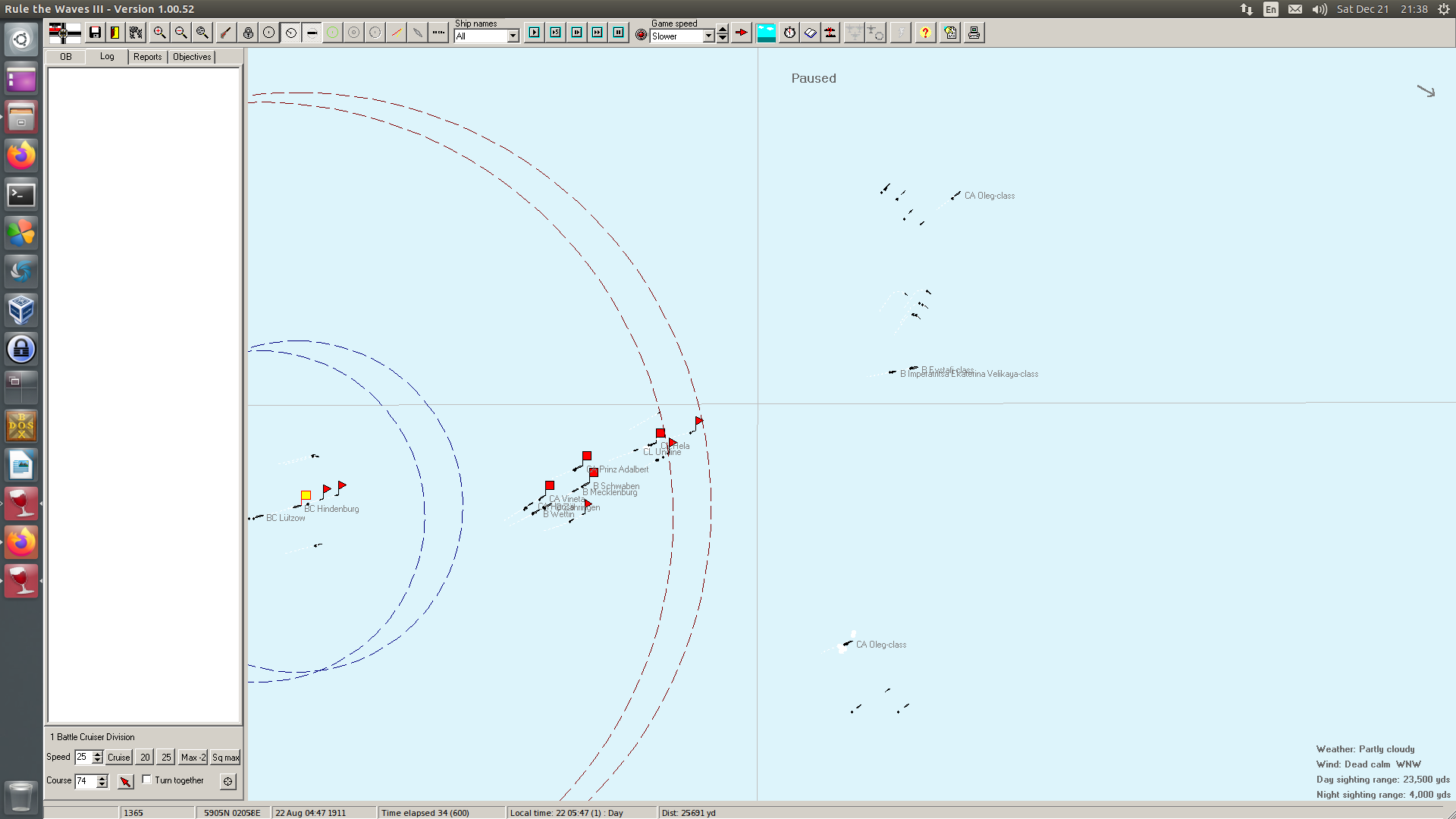This screenshot has height=819, width=1456.
Task: Click the red arrow set-course button
Action: 126,781
